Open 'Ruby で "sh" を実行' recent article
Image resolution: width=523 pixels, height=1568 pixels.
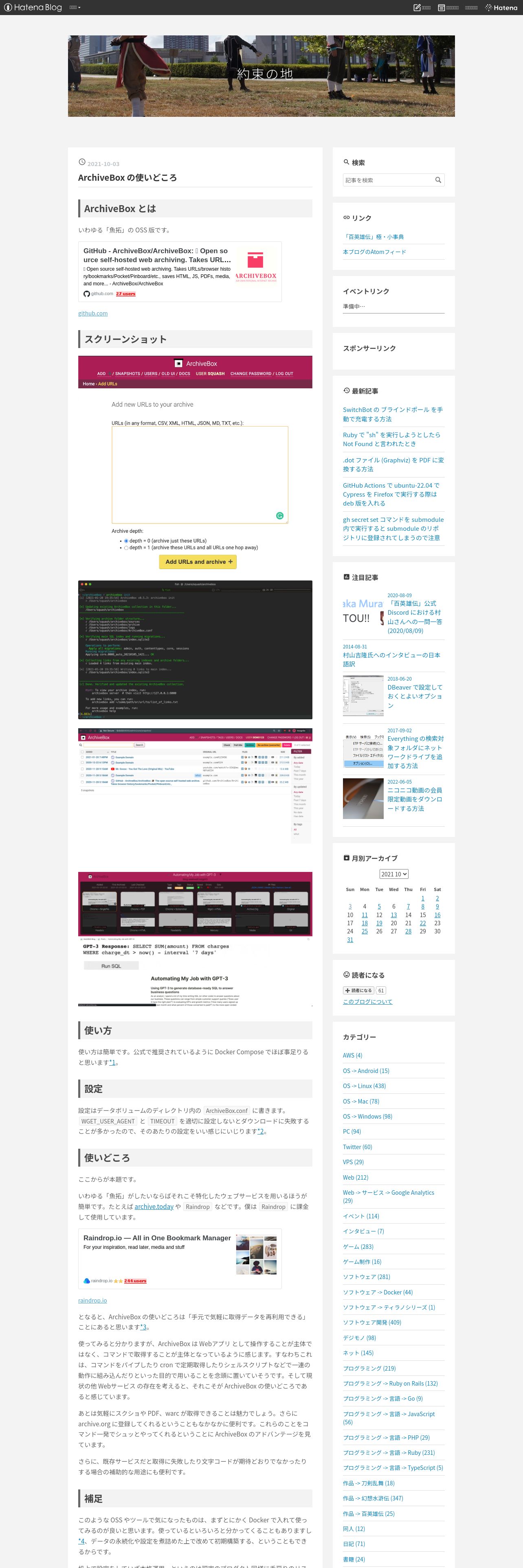[391, 439]
